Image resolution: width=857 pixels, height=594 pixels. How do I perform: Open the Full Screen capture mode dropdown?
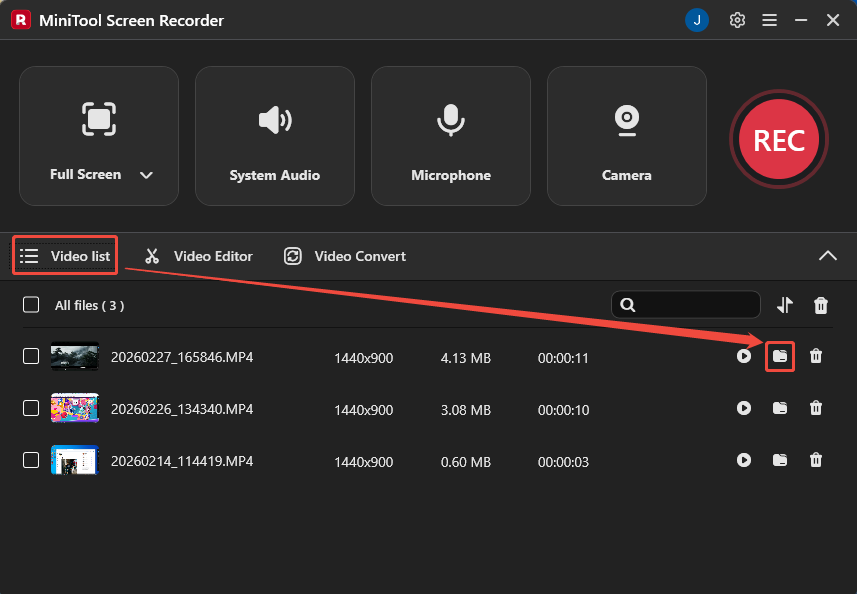(x=146, y=174)
